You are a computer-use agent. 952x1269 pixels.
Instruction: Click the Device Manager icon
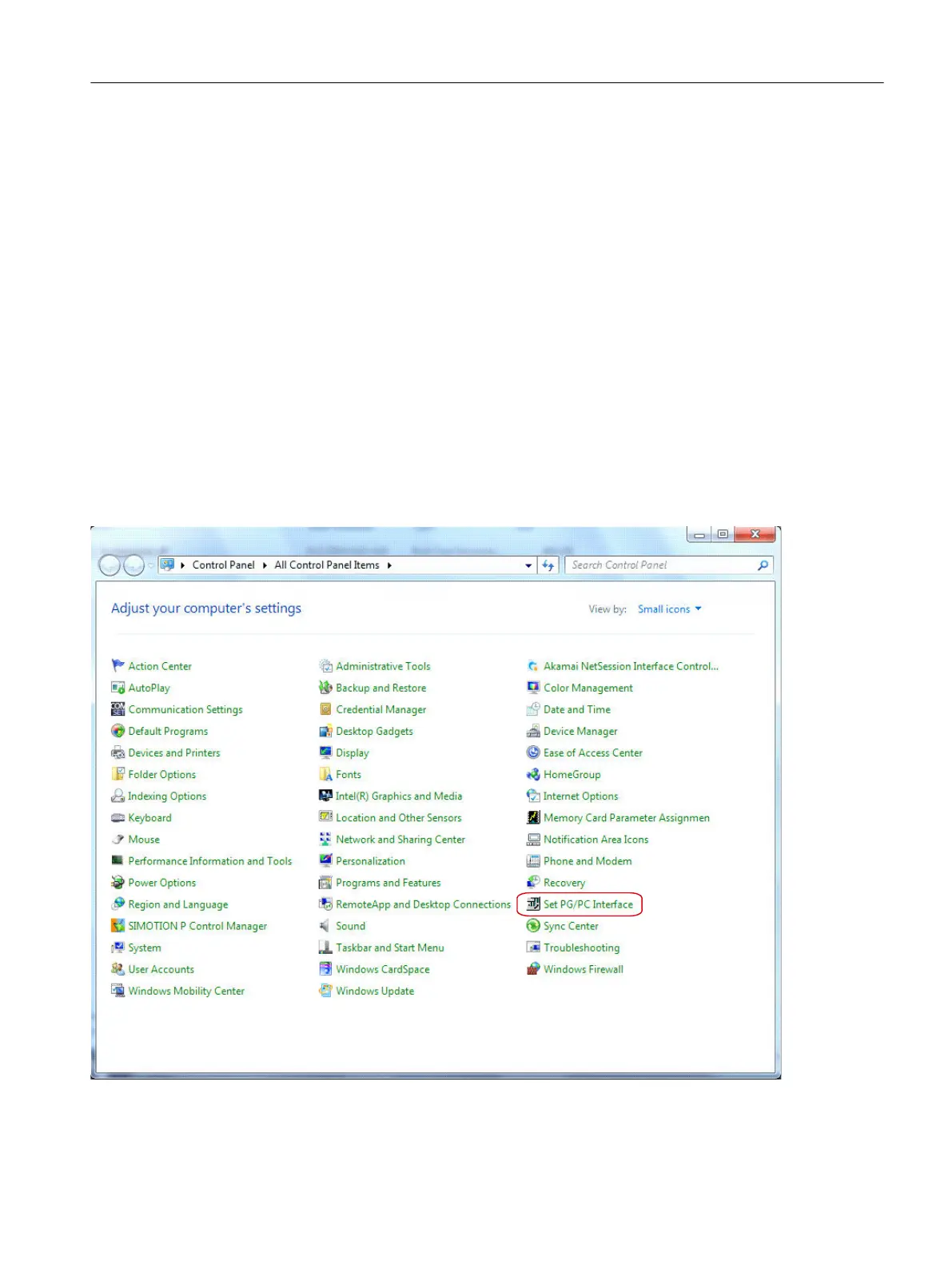tap(533, 730)
